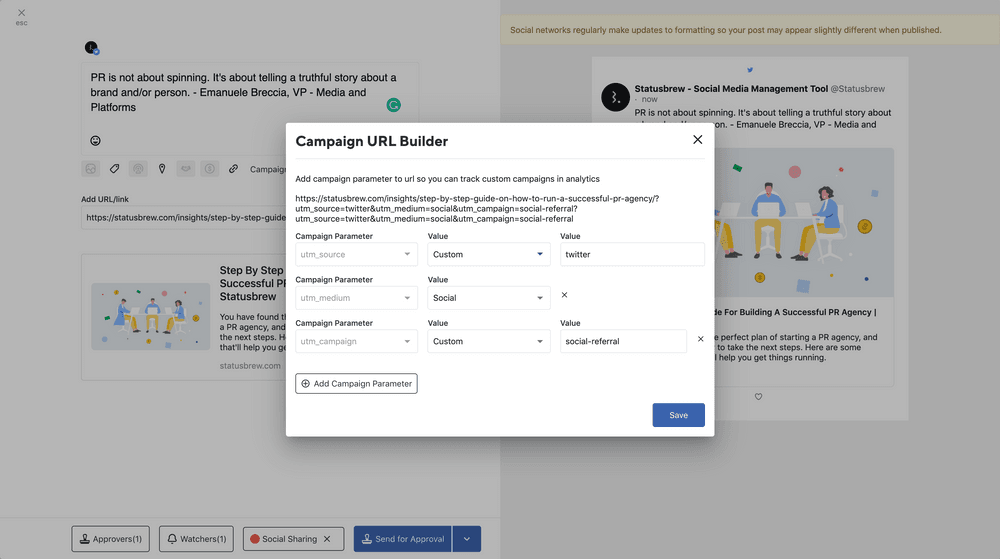Click the location pin icon
The height and width of the screenshot is (559, 1000).
(162, 169)
